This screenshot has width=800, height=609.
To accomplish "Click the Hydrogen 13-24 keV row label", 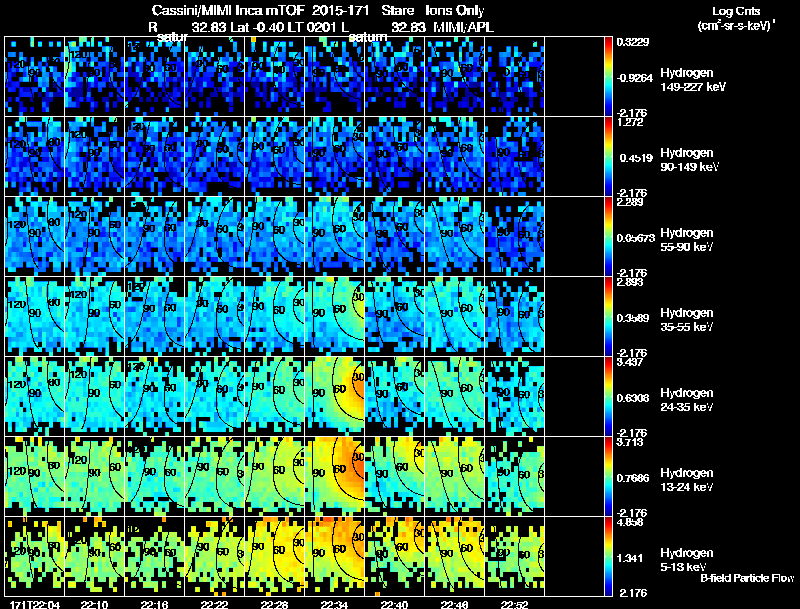I will 687,480.
